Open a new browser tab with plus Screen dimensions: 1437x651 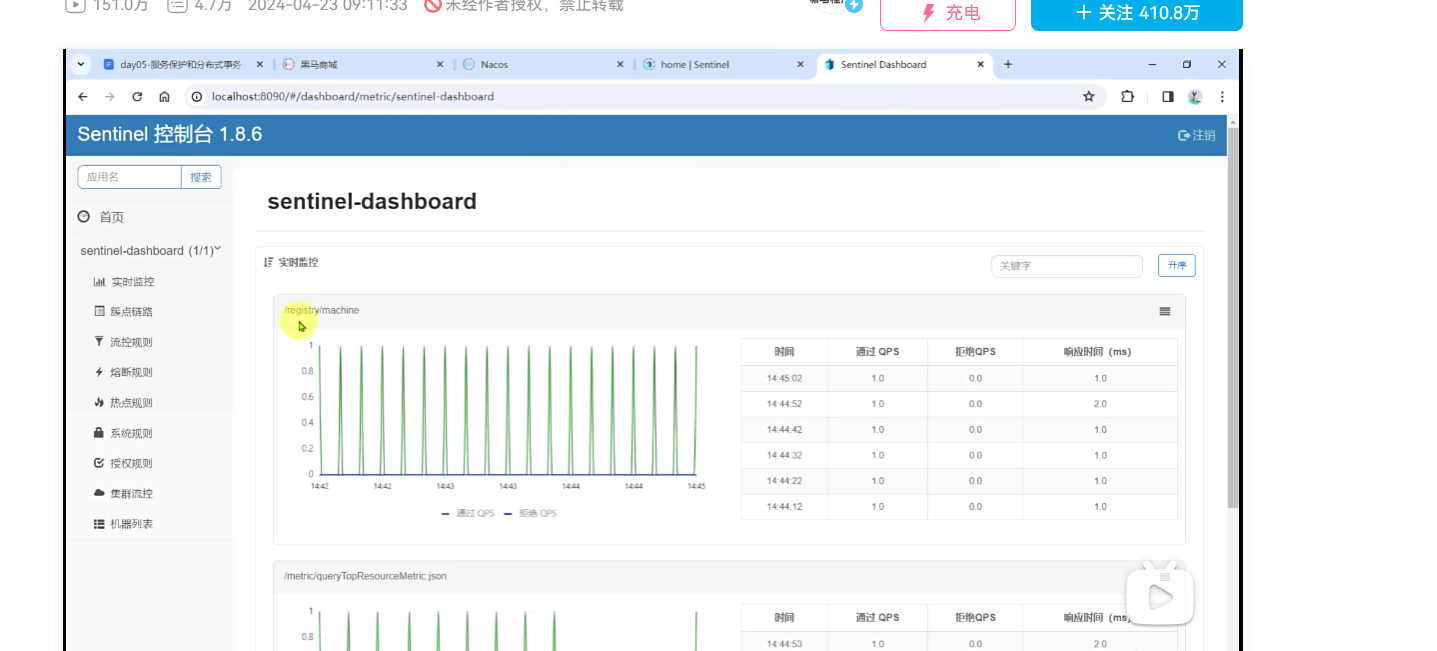1008,64
